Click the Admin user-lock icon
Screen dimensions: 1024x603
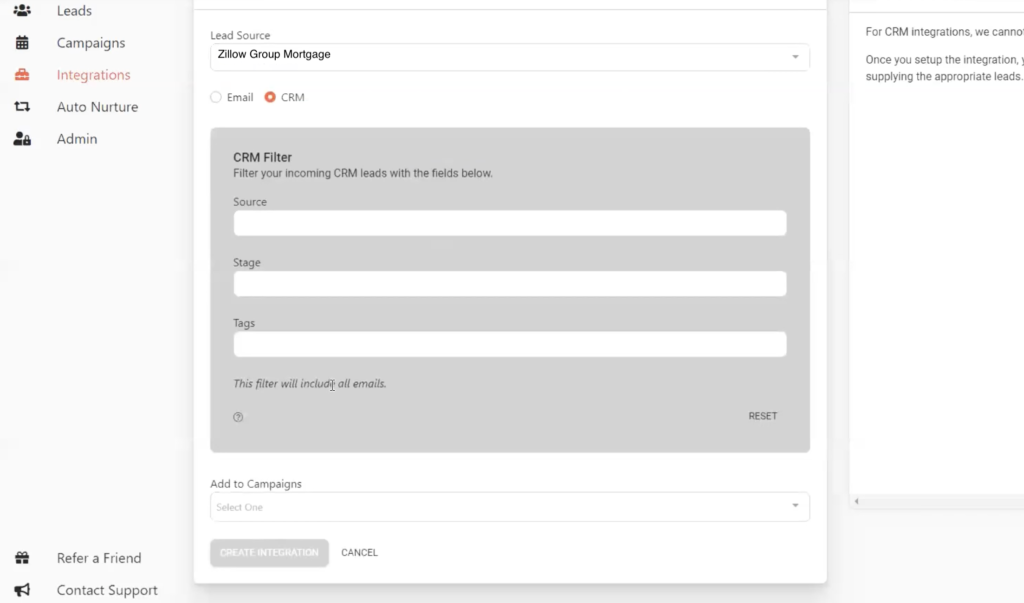22,139
